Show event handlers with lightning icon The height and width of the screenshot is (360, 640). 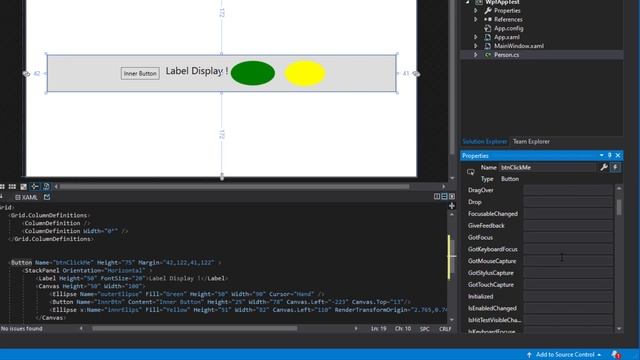[x=616, y=167]
